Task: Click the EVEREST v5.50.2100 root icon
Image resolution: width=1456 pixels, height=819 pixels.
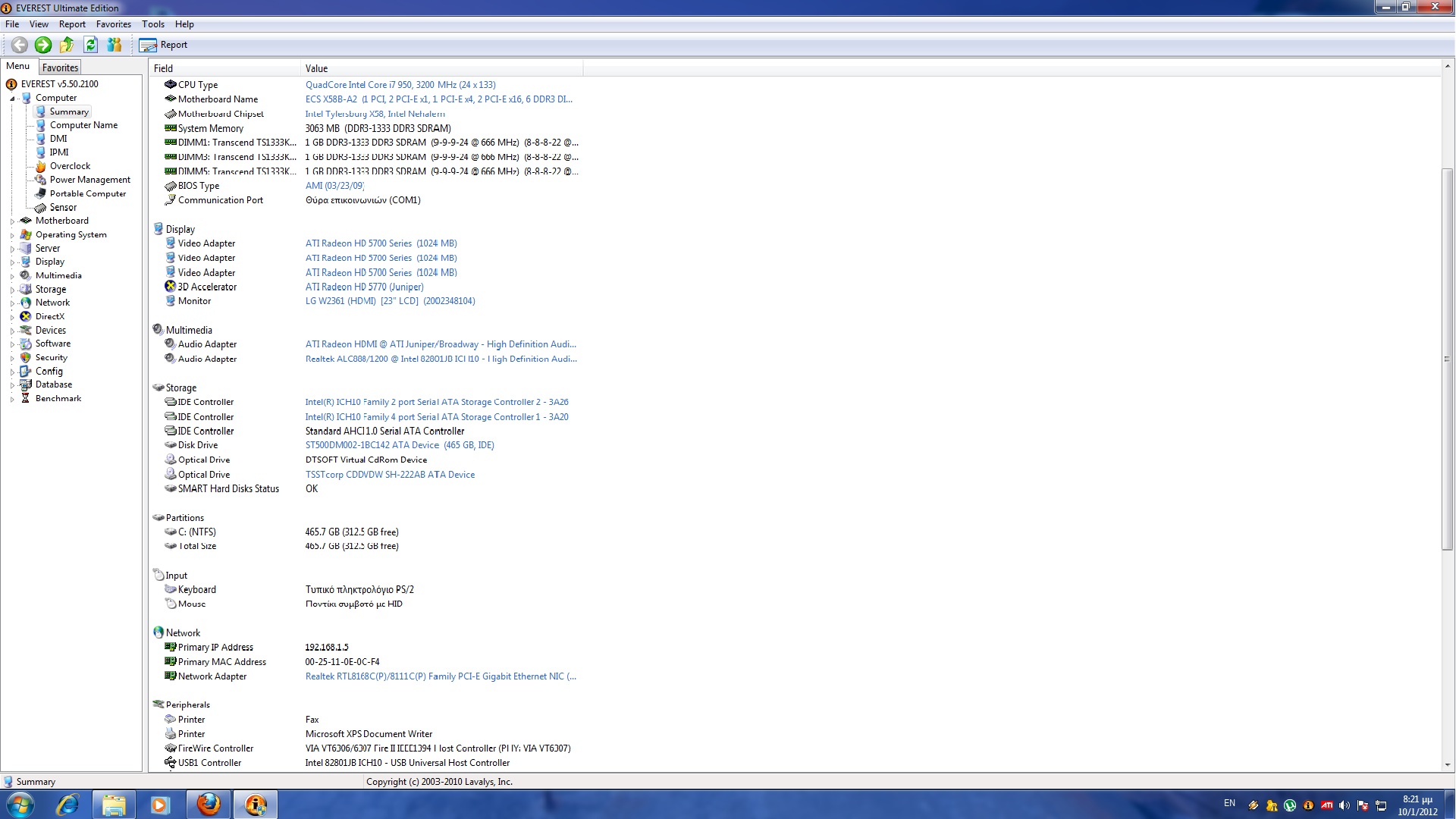Action: [x=11, y=84]
